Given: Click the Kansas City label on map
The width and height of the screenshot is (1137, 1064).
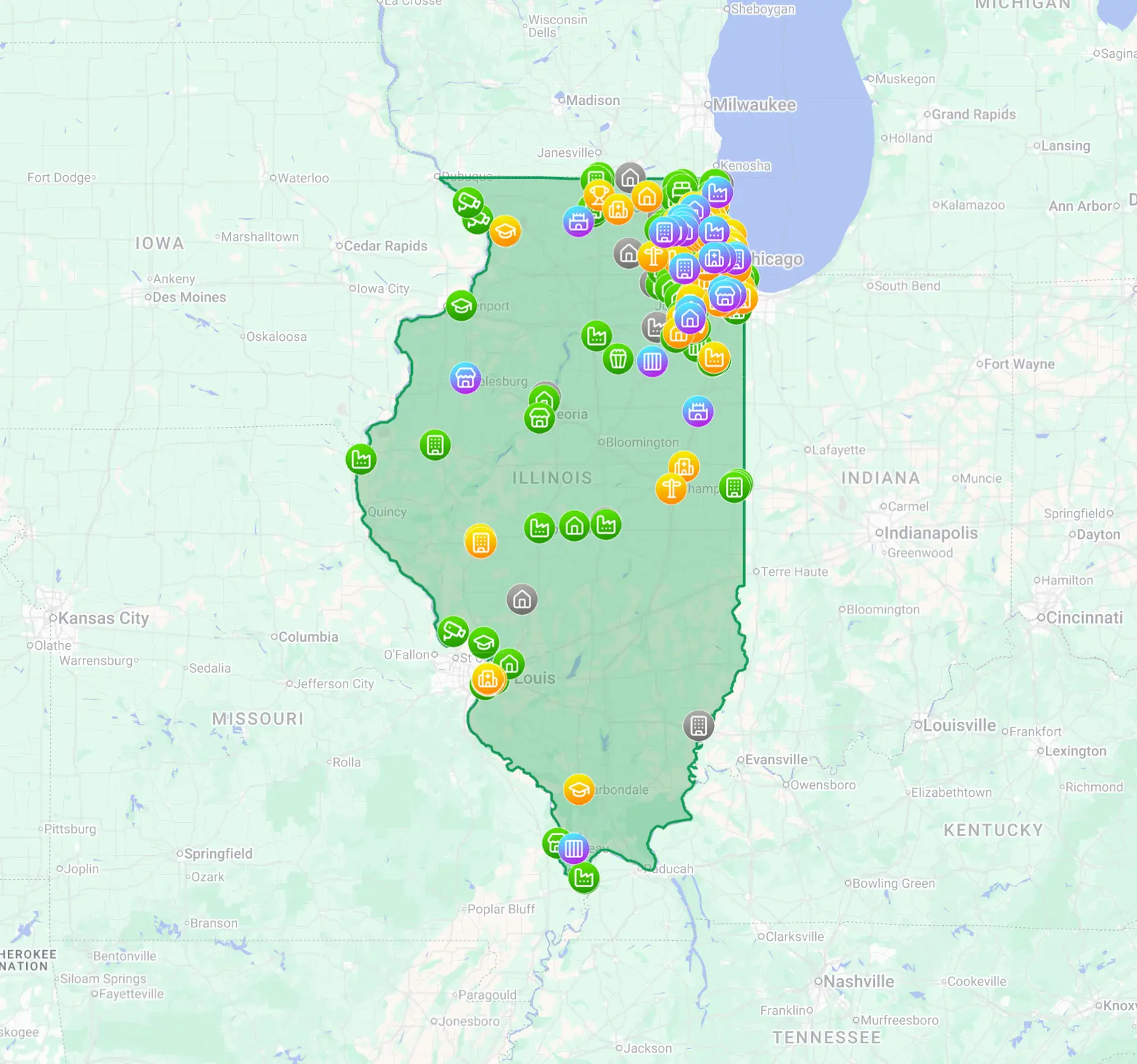Looking at the screenshot, I should pyautogui.click(x=102, y=618).
